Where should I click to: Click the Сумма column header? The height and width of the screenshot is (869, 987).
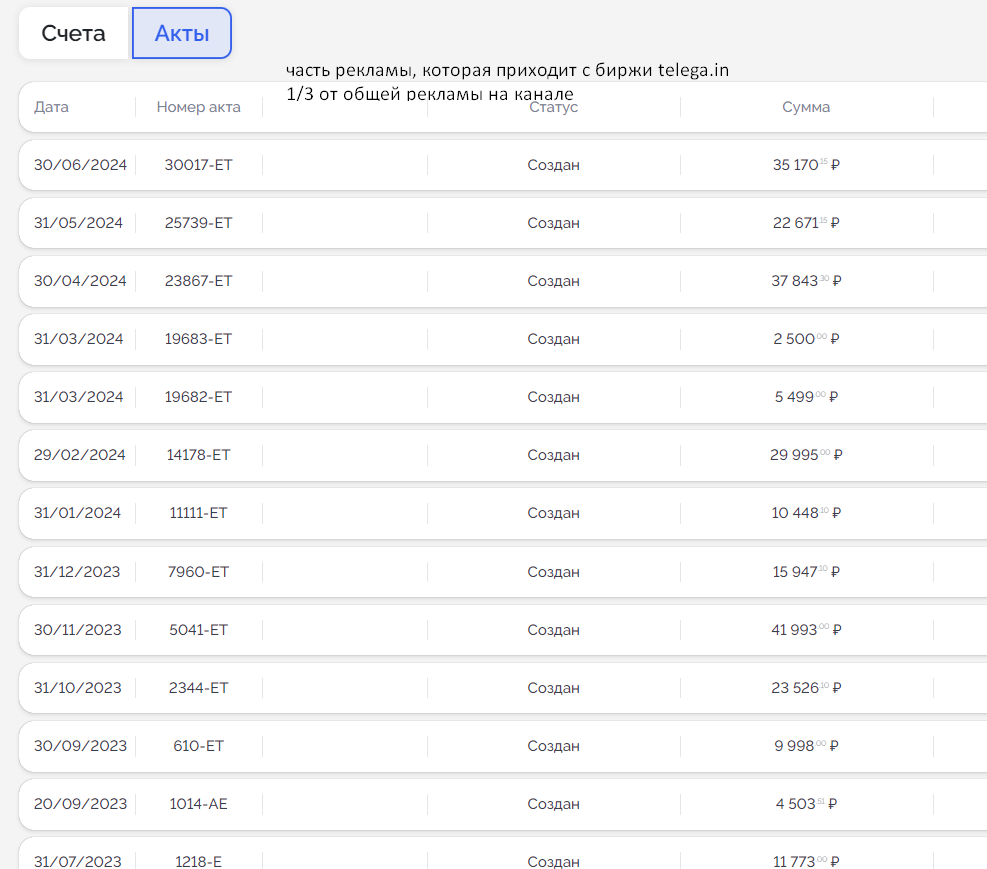point(805,107)
